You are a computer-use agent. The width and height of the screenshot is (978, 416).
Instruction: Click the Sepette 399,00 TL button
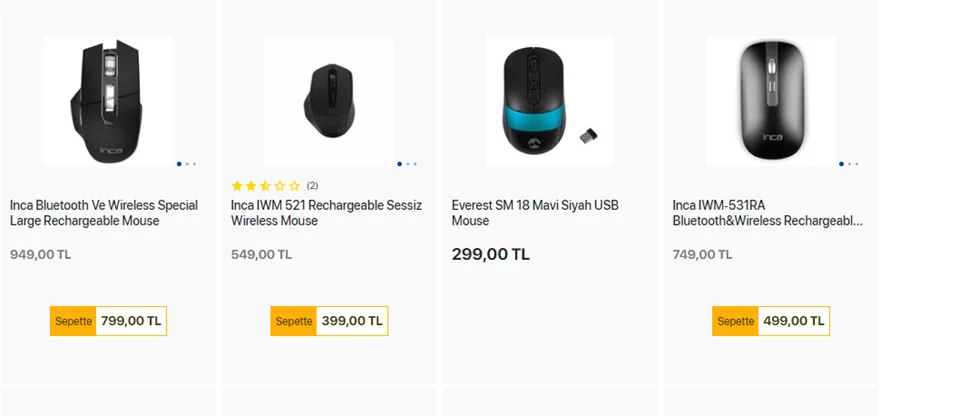pyautogui.click(x=328, y=321)
